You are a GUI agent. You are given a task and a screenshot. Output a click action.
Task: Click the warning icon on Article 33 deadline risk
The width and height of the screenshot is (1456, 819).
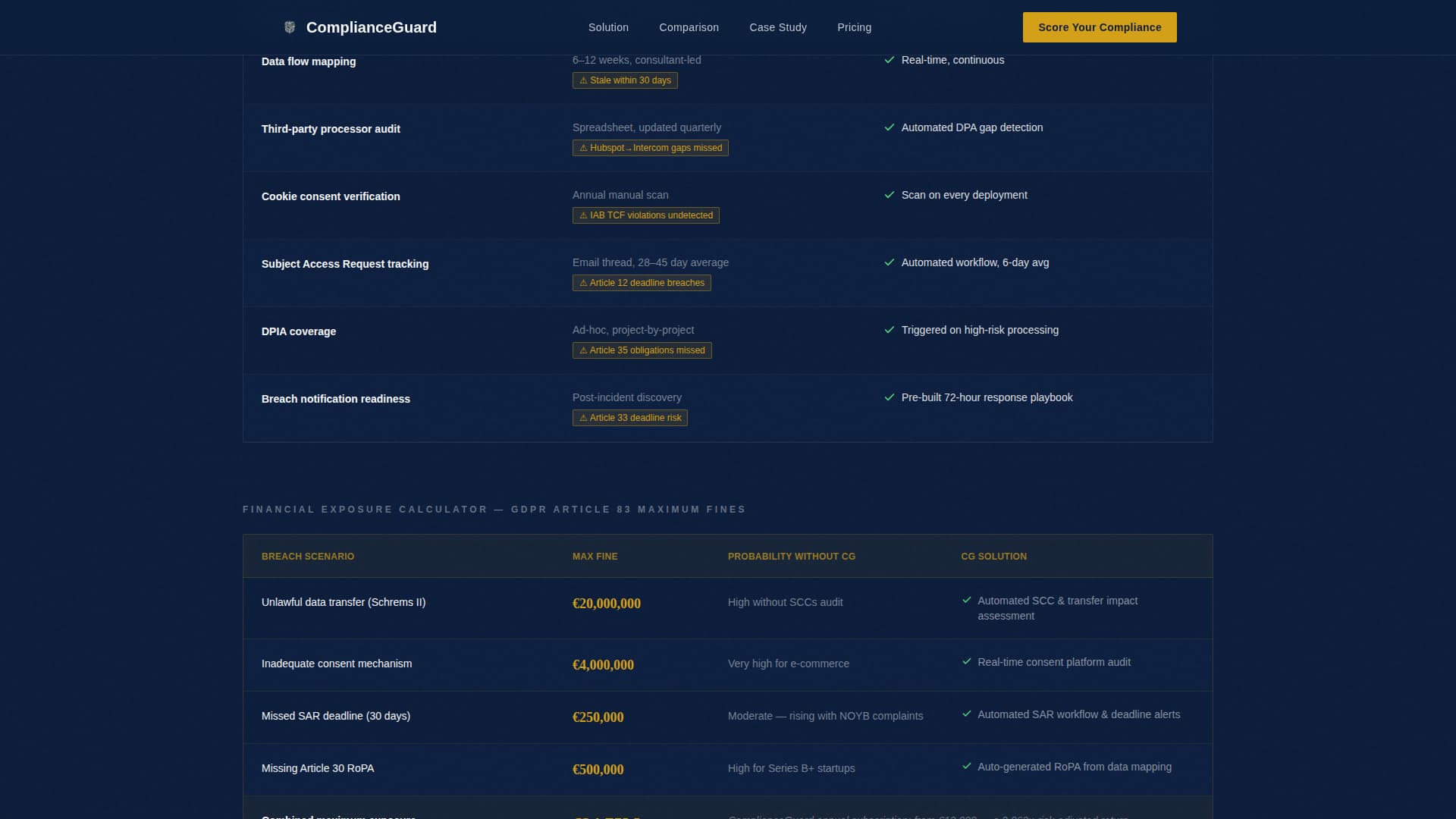tap(583, 418)
